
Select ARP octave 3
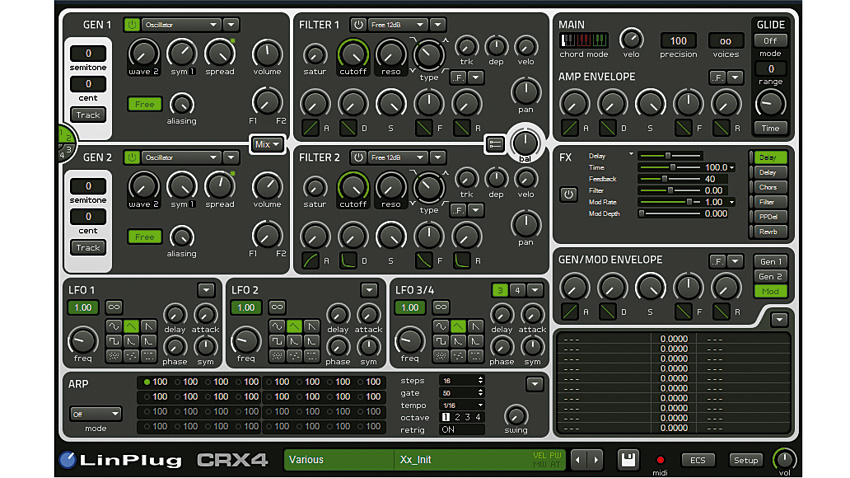point(467,417)
